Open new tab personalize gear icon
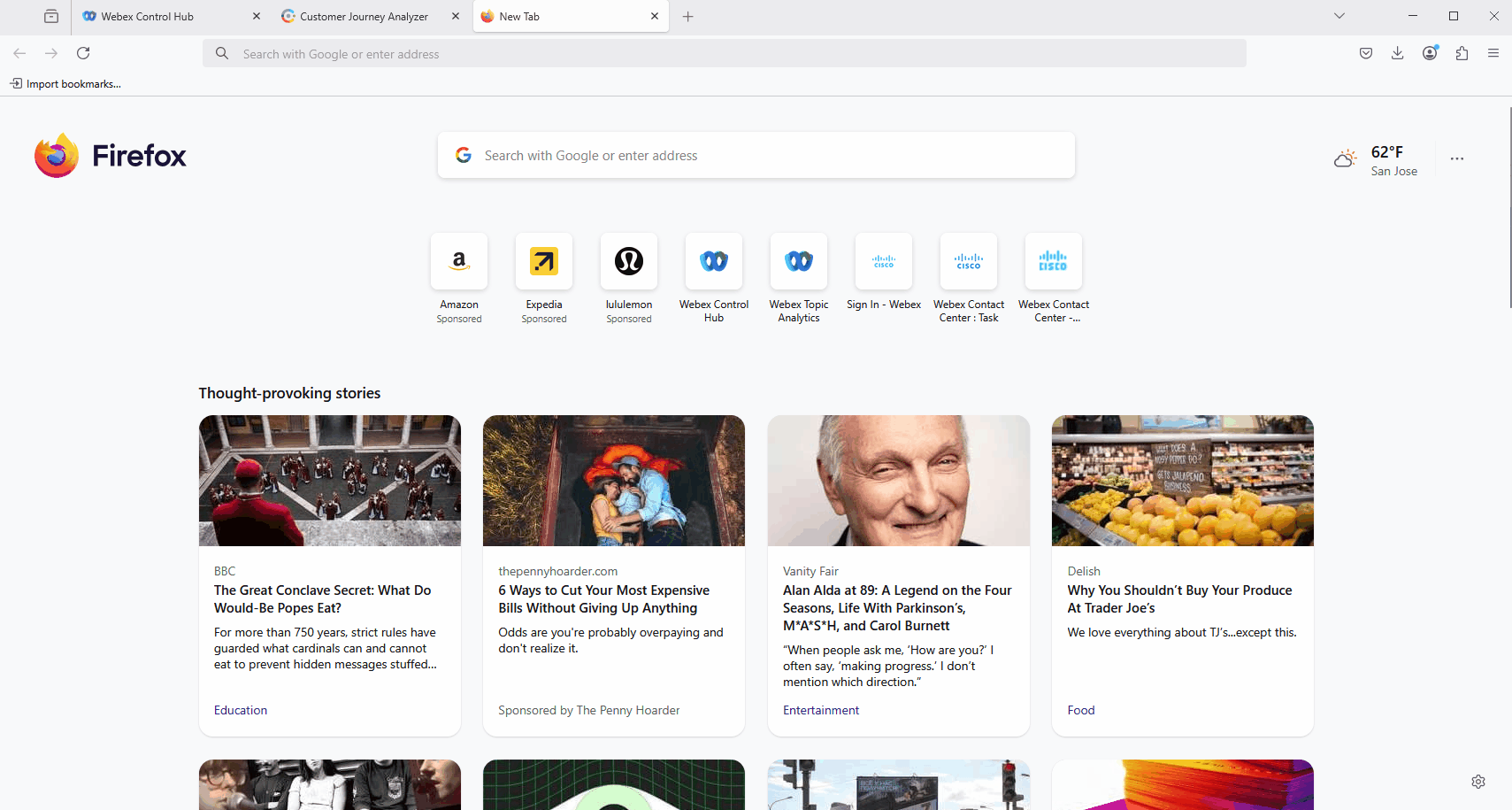Viewport: 1512px width, 810px height. 1478,782
